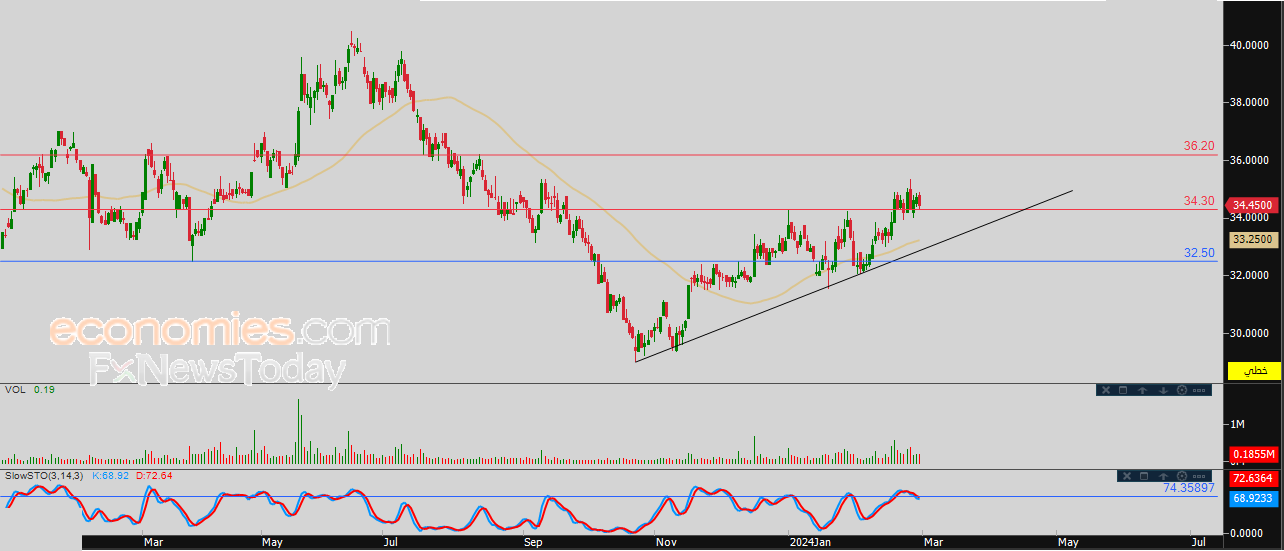Move the VOL panel up

click(1143, 390)
